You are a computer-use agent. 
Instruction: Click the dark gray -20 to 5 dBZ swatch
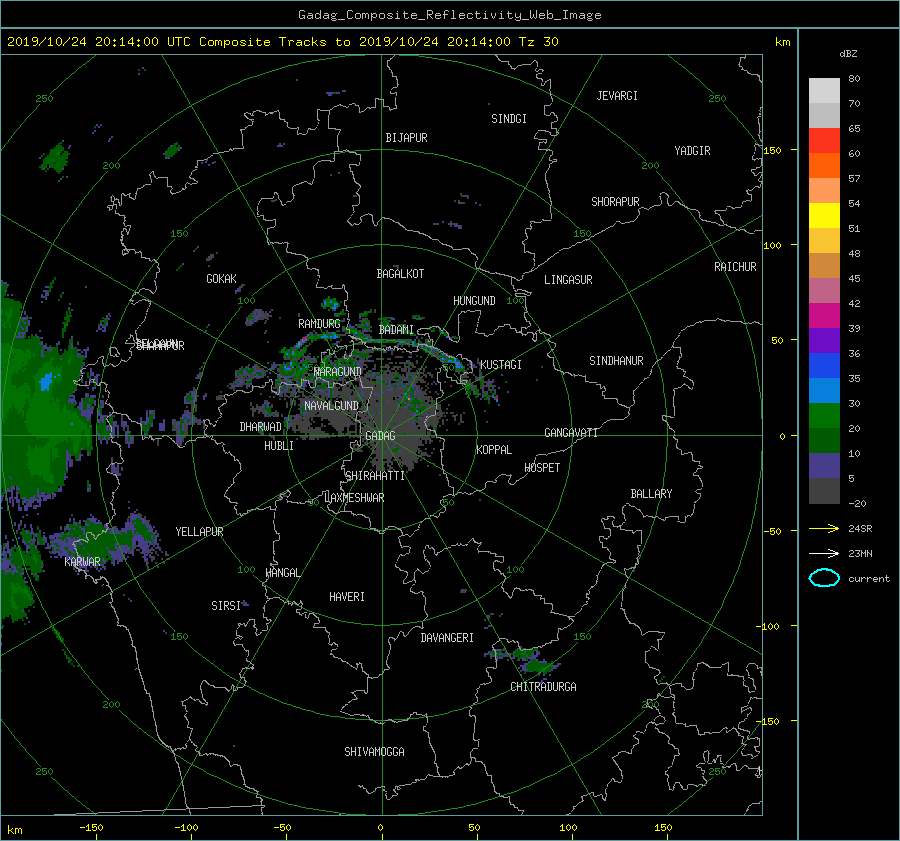824,491
